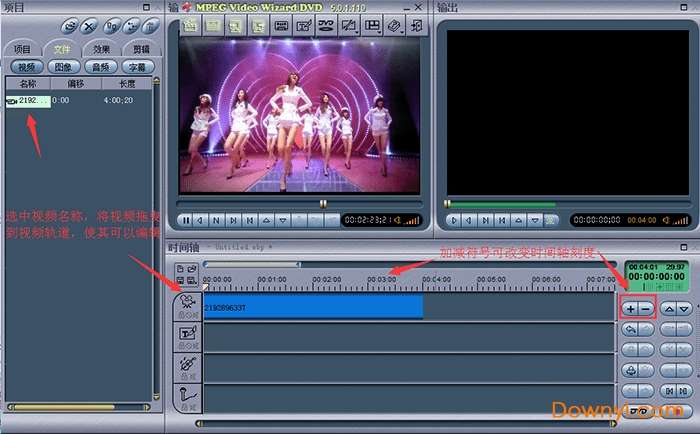Switch to the 效果 (effects) tab
The height and width of the screenshot is (434, 700).
tap(101, 48)
